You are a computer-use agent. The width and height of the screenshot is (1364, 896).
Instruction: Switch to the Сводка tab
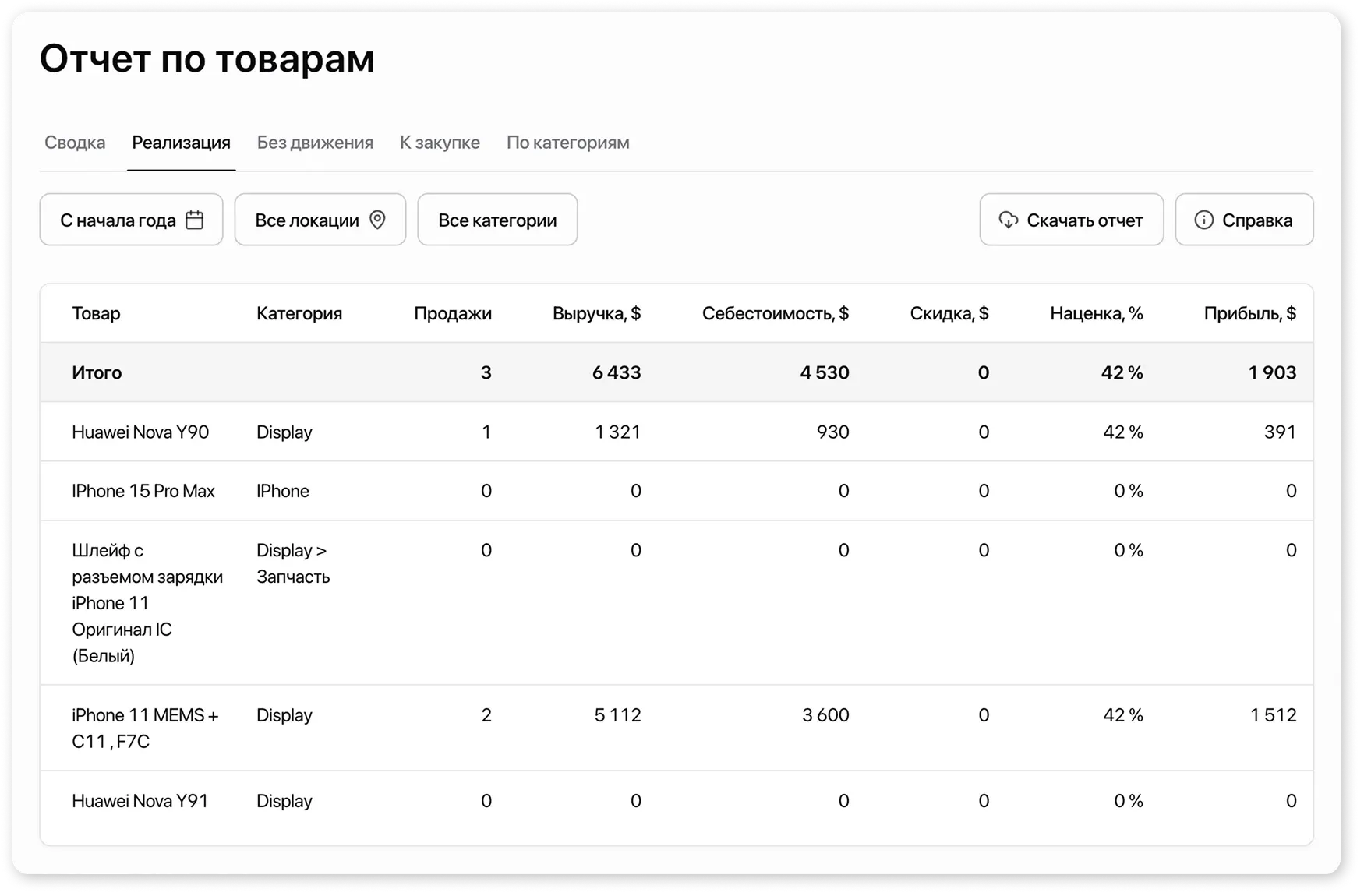[x=75, y=143]
